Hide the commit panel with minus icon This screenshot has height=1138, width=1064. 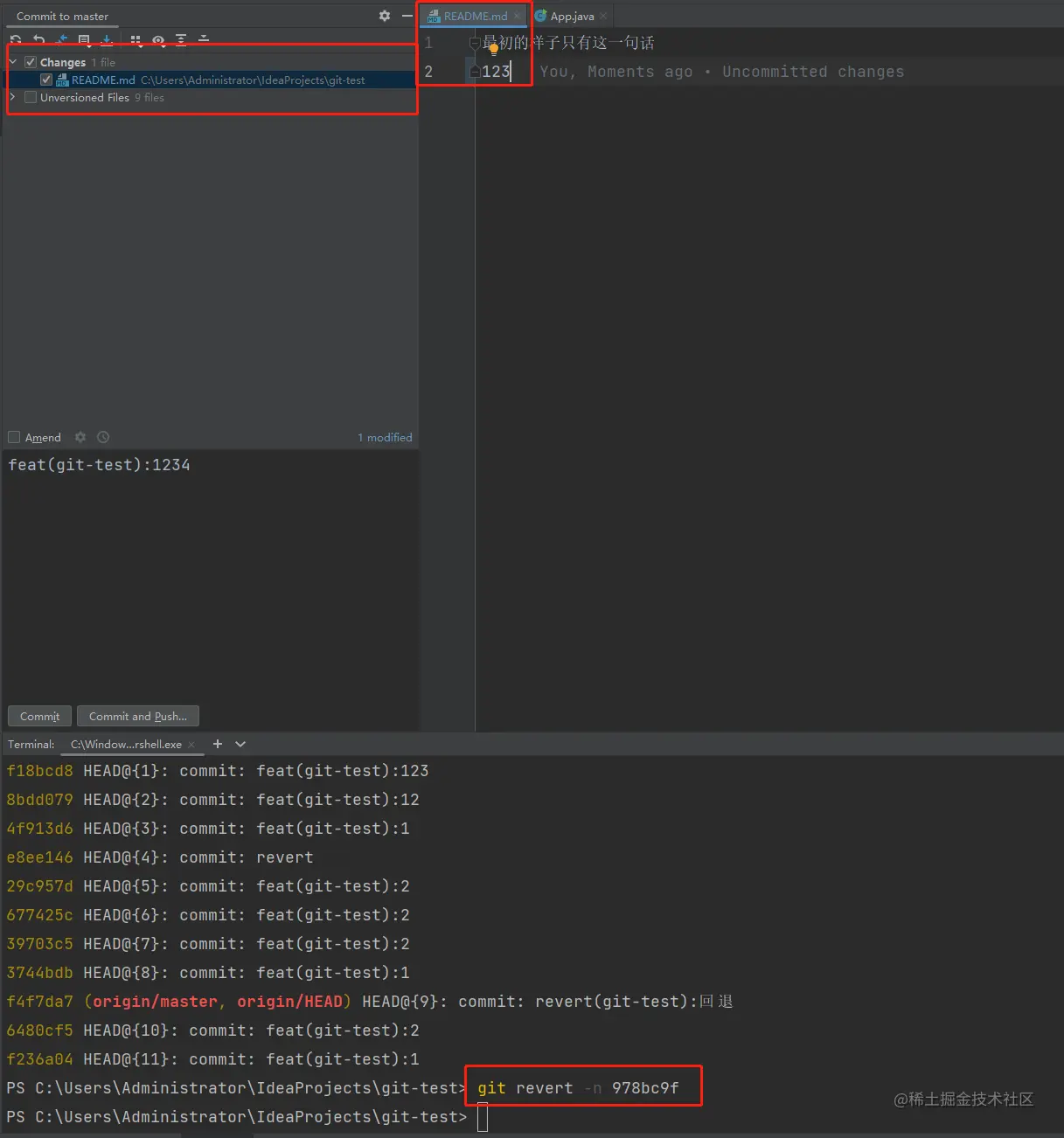407,16
